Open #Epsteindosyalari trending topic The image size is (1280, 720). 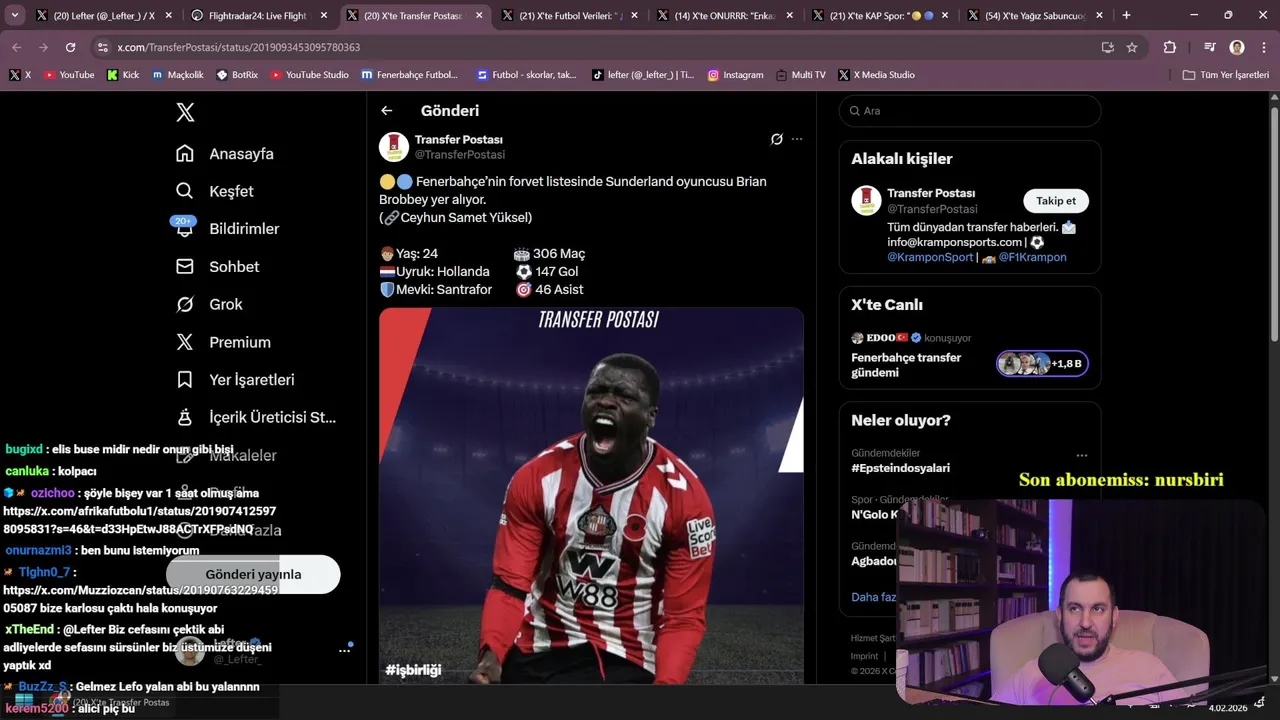(x=900, y=468)
